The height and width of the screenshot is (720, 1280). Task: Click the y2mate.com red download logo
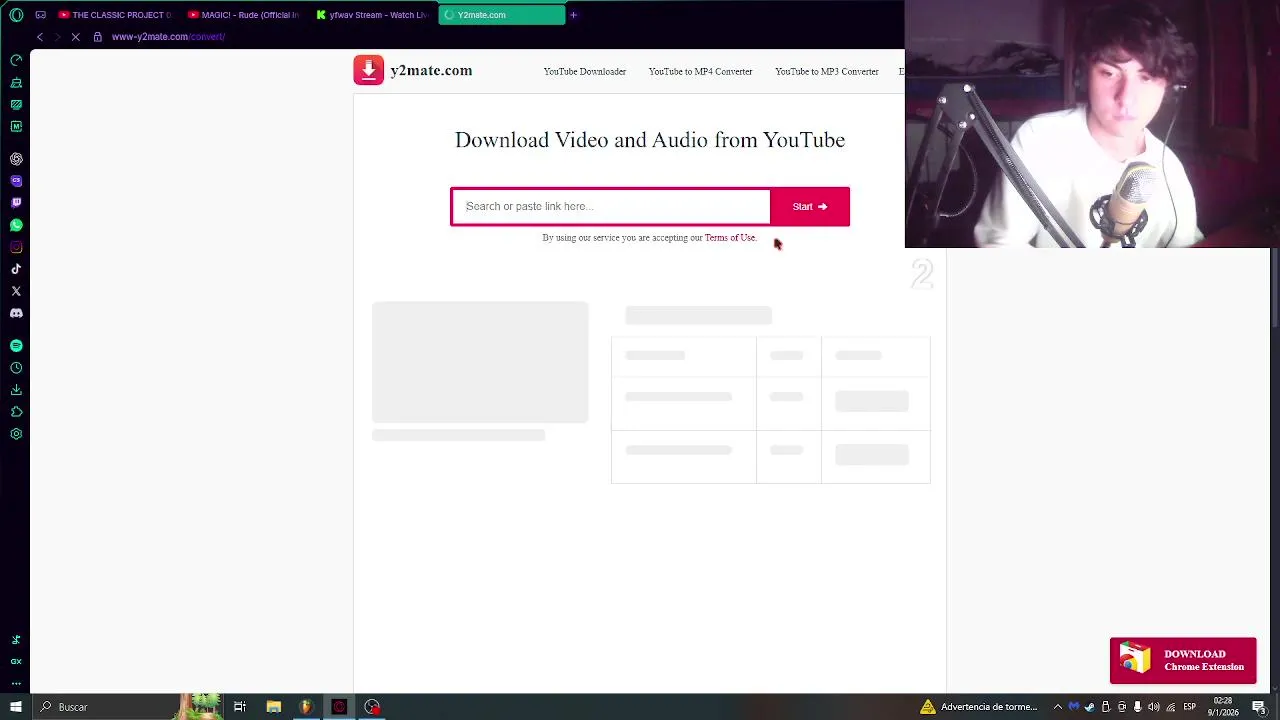tap(368, 70)
